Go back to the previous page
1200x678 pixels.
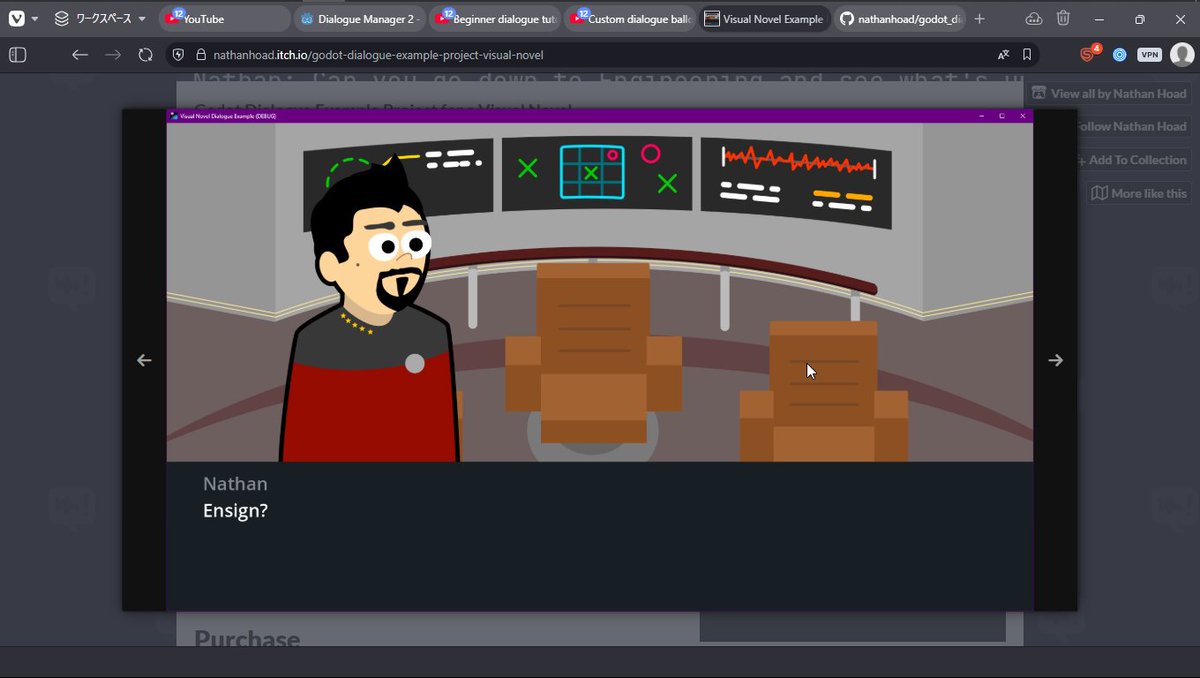[80, 54]
